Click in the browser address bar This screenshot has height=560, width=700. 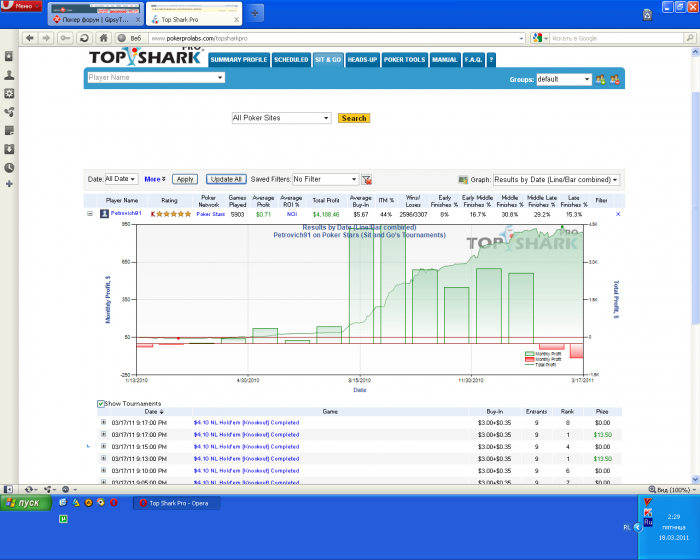(334, 38)
